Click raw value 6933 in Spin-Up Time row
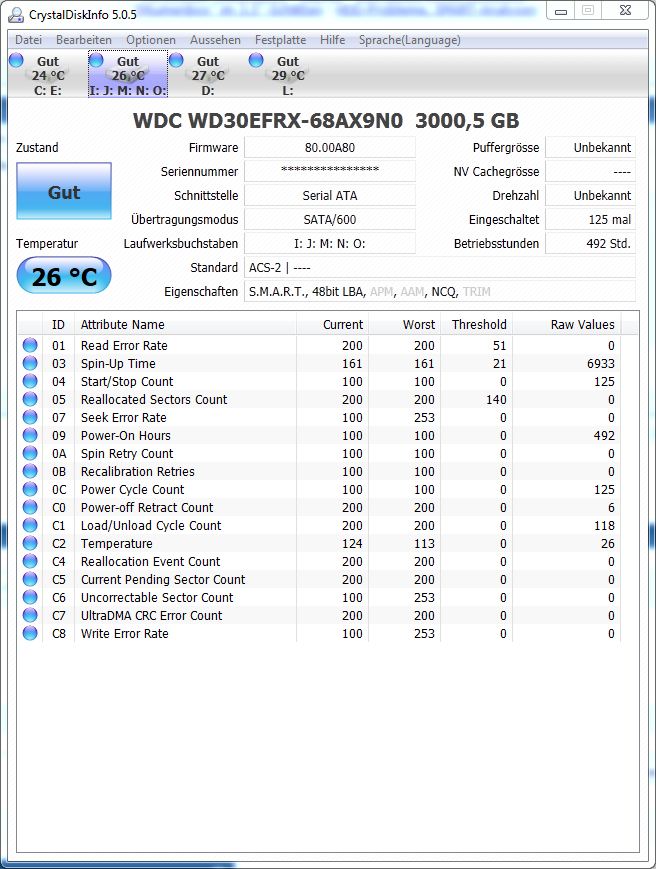 point(601,364)
